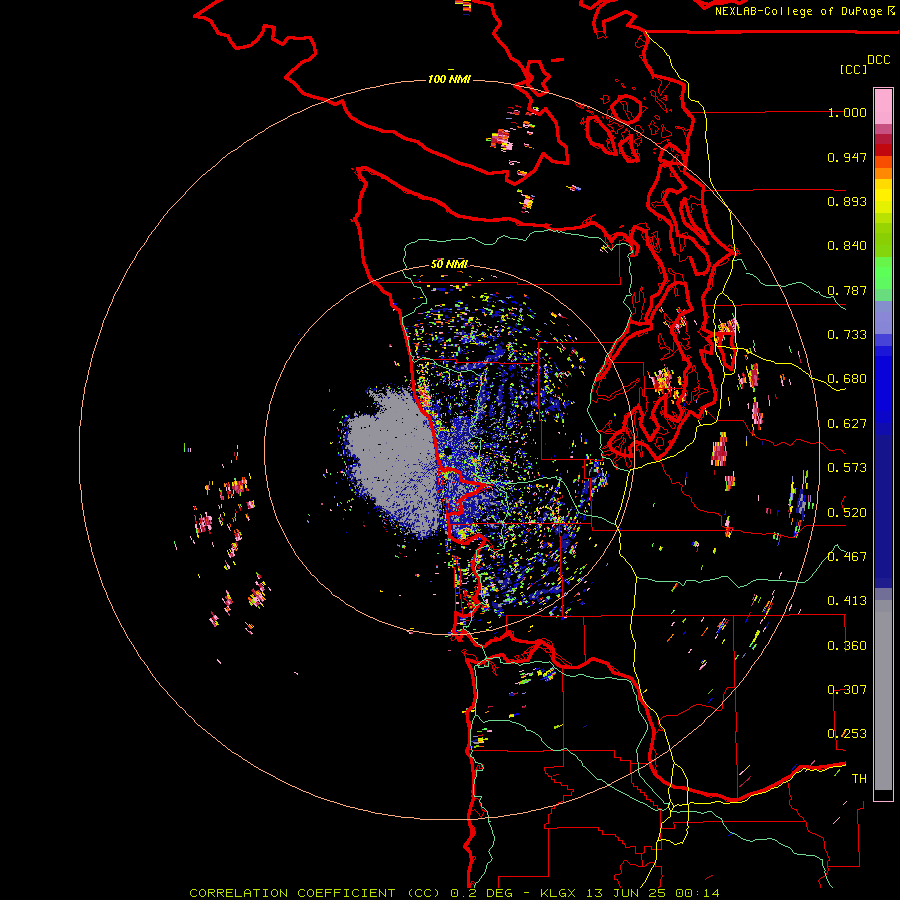Select the 0.467 scale value
The height and width of the screenshot is (900, 900).
(847, 557)
